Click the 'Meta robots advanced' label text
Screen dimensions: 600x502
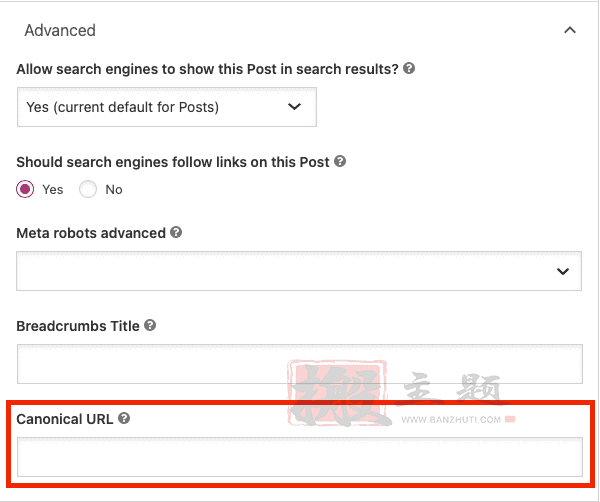point(91,233)
